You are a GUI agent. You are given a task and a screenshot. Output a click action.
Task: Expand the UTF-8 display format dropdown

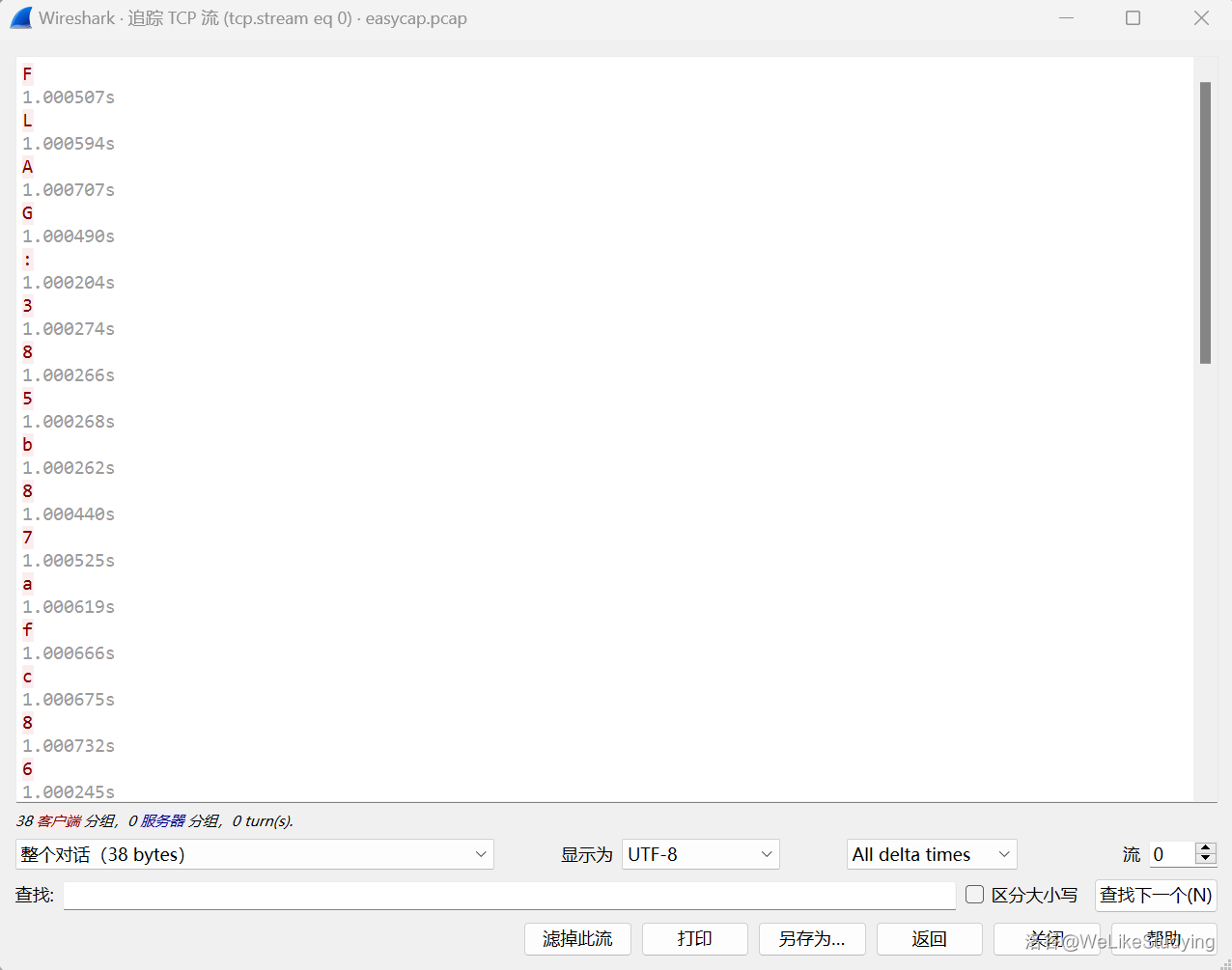click(700, 854)
